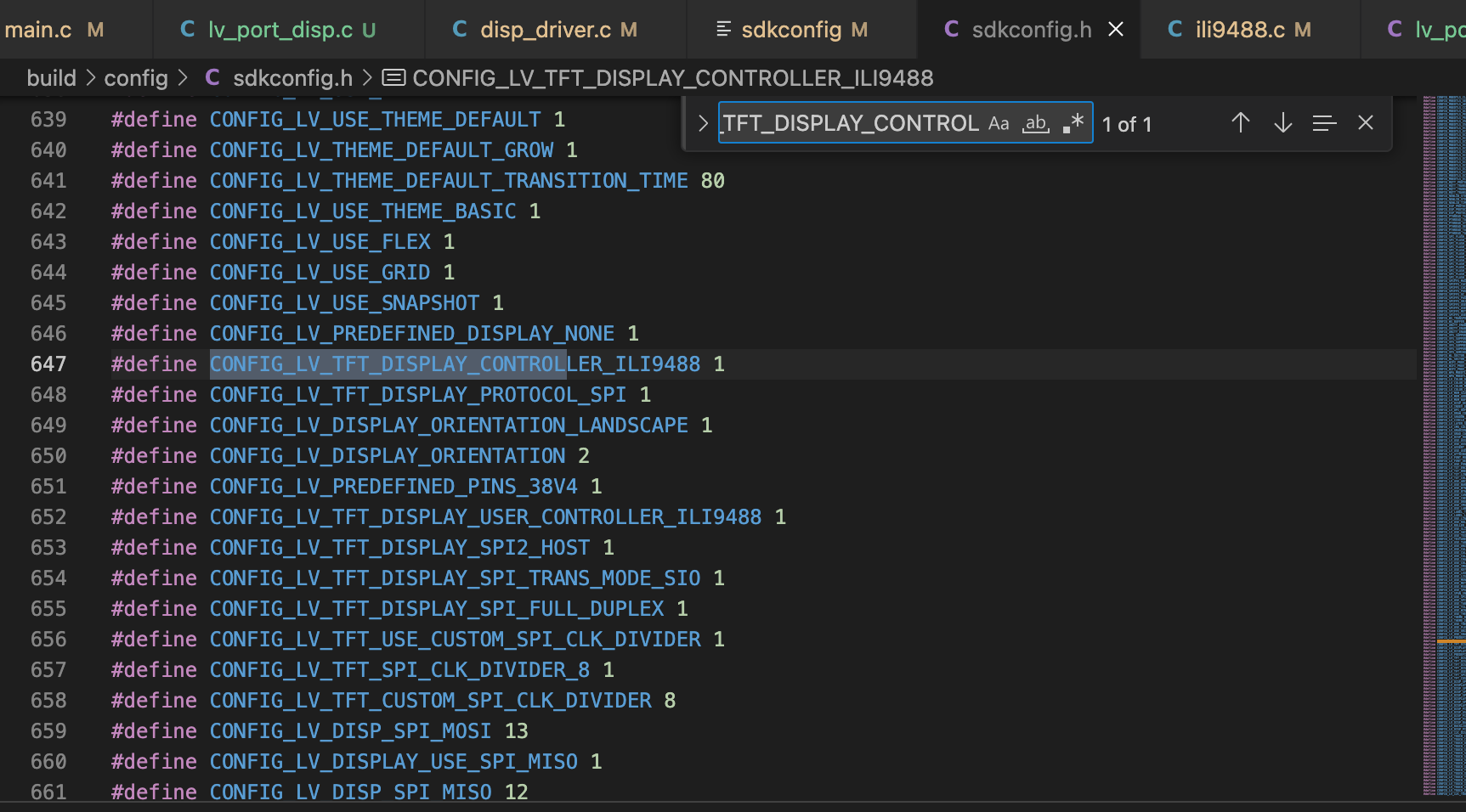Click CONFIG_LV_THEME_DEFAULT_TRANSITION_TIME macro
1466x812 pixels.
click(449, 181)
